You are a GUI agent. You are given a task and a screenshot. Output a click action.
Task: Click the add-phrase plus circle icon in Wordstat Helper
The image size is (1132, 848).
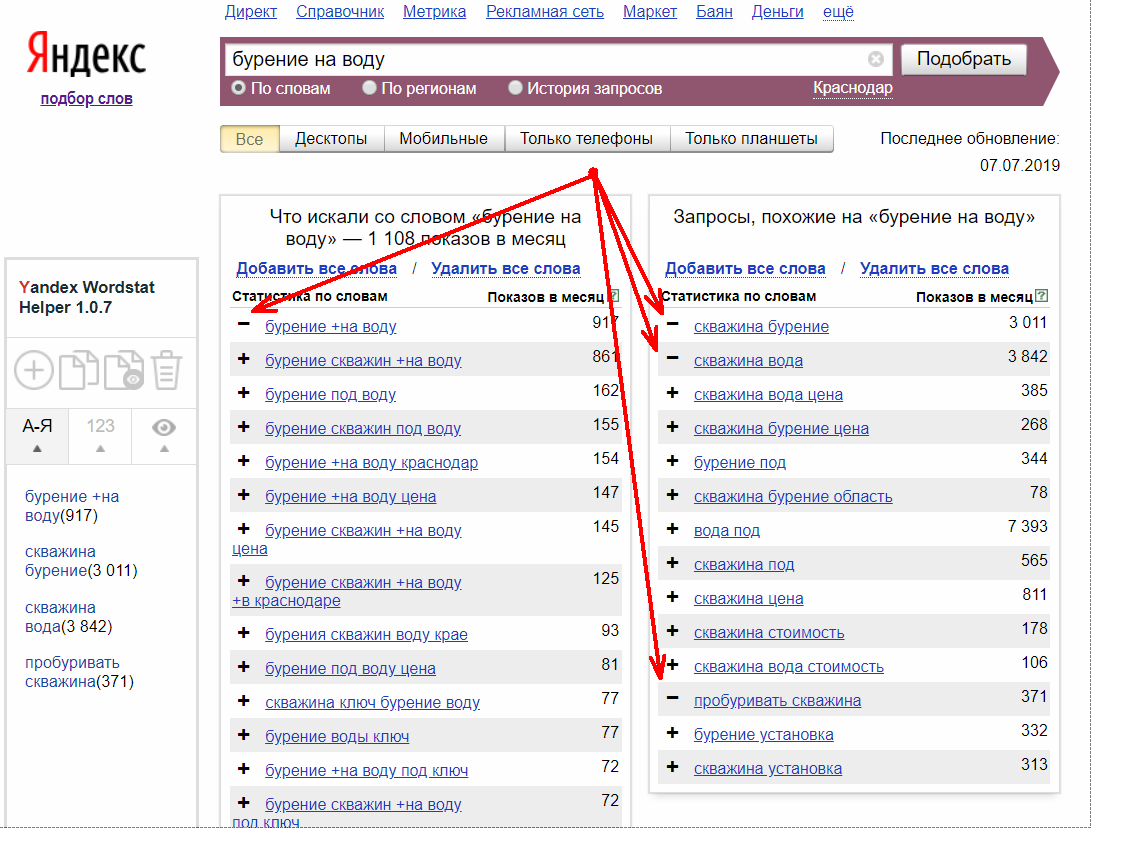coord(34,370)
